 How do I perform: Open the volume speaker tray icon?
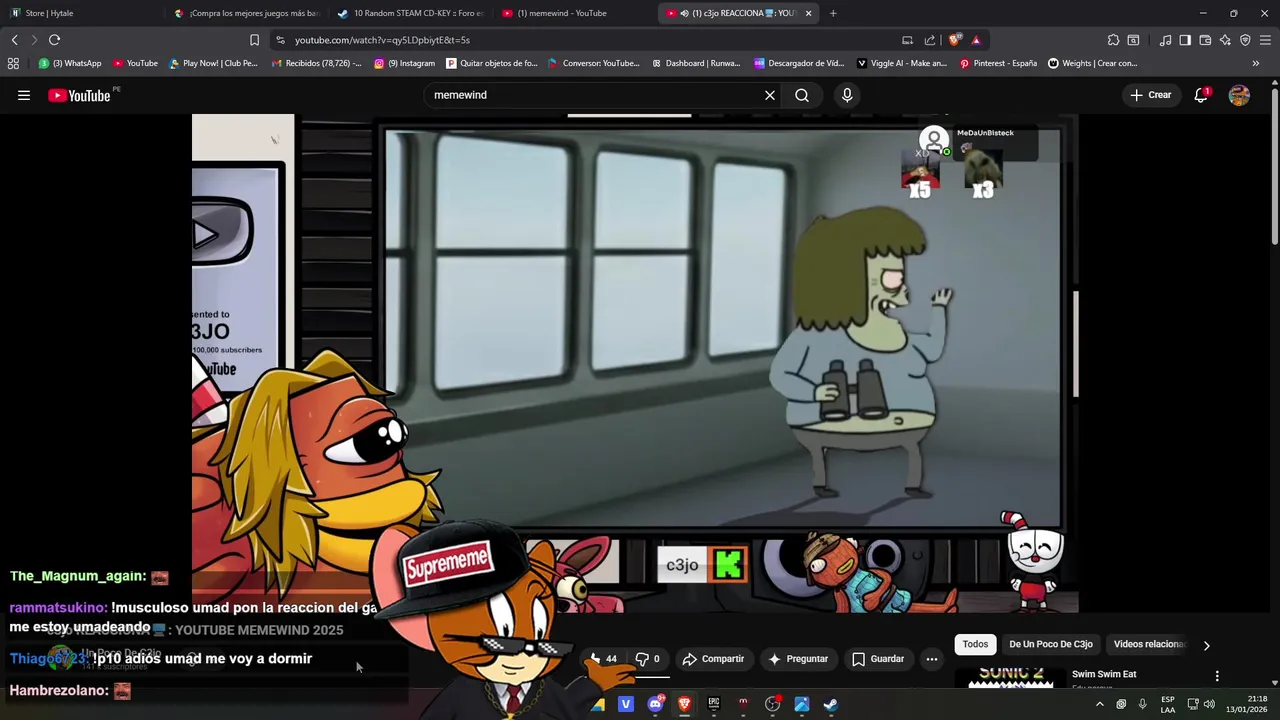point(1209,704)
